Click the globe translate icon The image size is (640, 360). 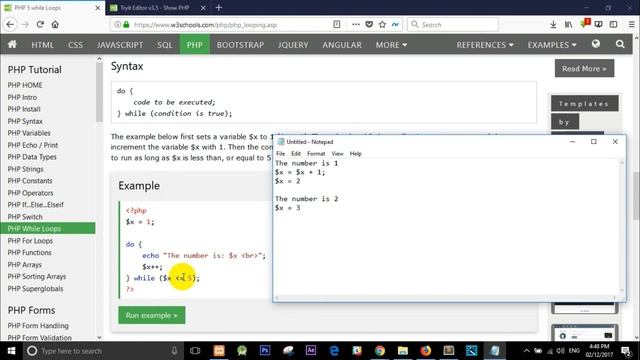596,44
